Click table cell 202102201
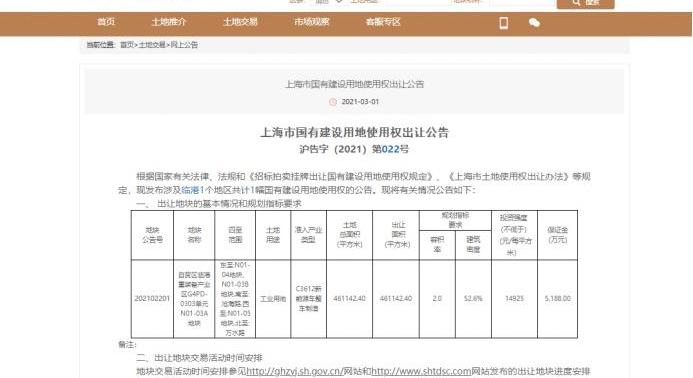The height and width of the screenshot is (378, 693). pos(152,298)
